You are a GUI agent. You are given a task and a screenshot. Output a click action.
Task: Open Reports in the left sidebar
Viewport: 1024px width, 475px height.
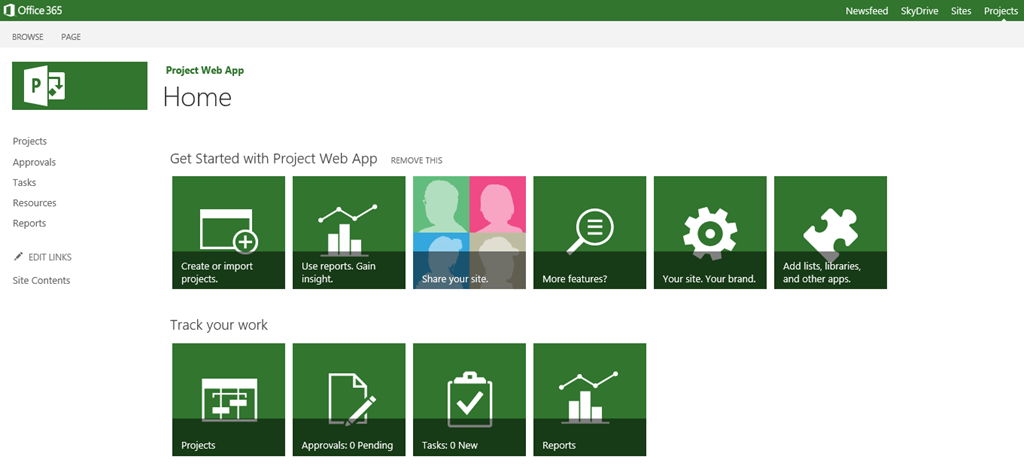[x=29, y=223]
